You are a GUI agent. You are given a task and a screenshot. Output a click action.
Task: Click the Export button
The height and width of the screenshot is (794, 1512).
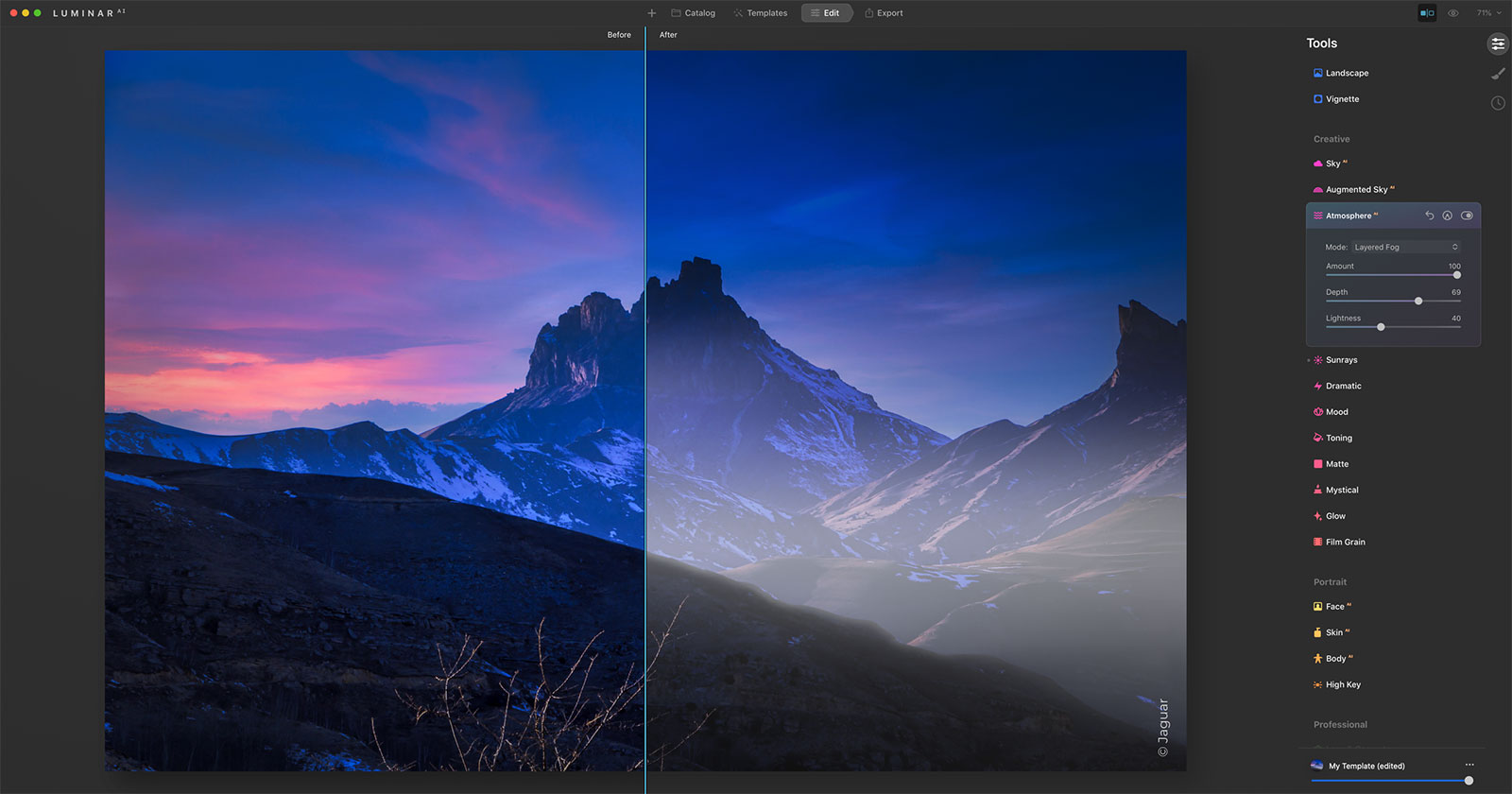(x=884, y=13)
